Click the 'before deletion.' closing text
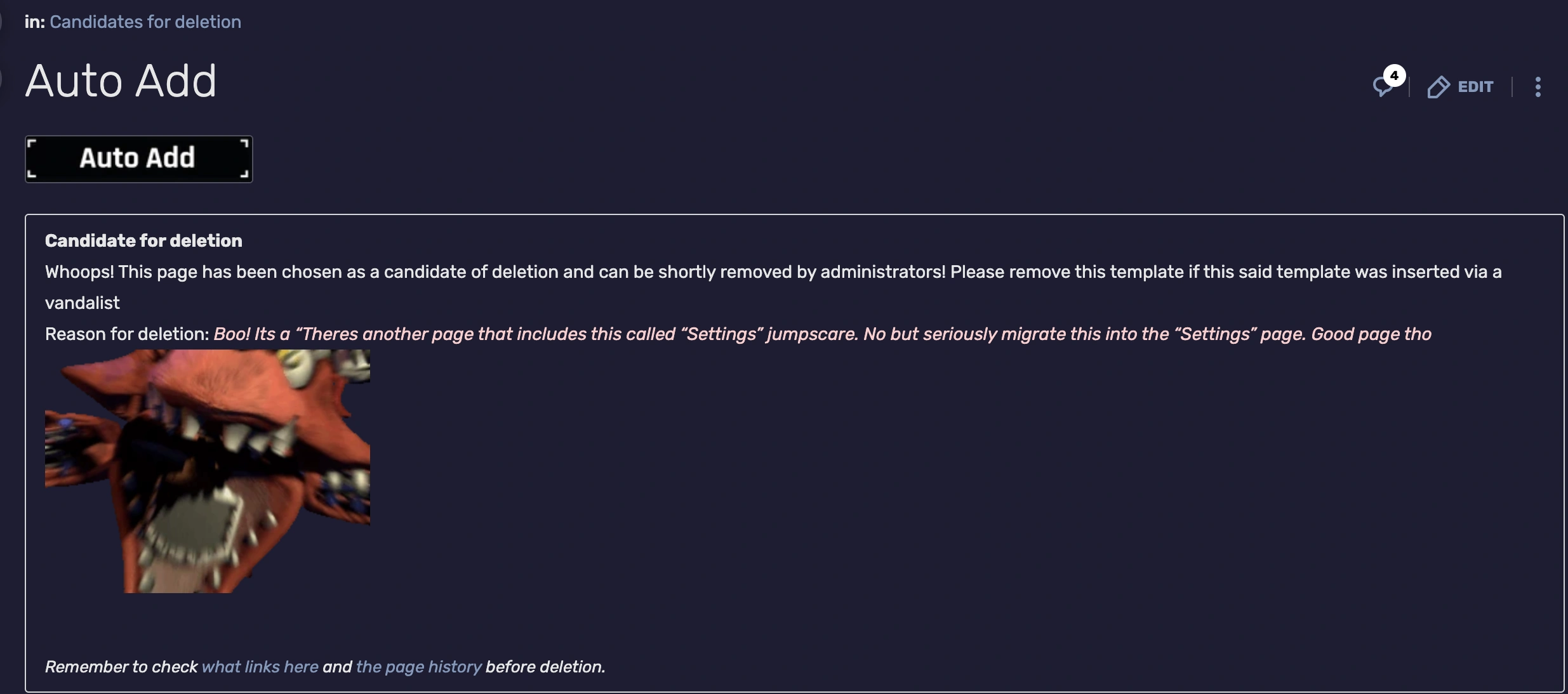The height and width of the screenshot is (694, 1568). 545,667
